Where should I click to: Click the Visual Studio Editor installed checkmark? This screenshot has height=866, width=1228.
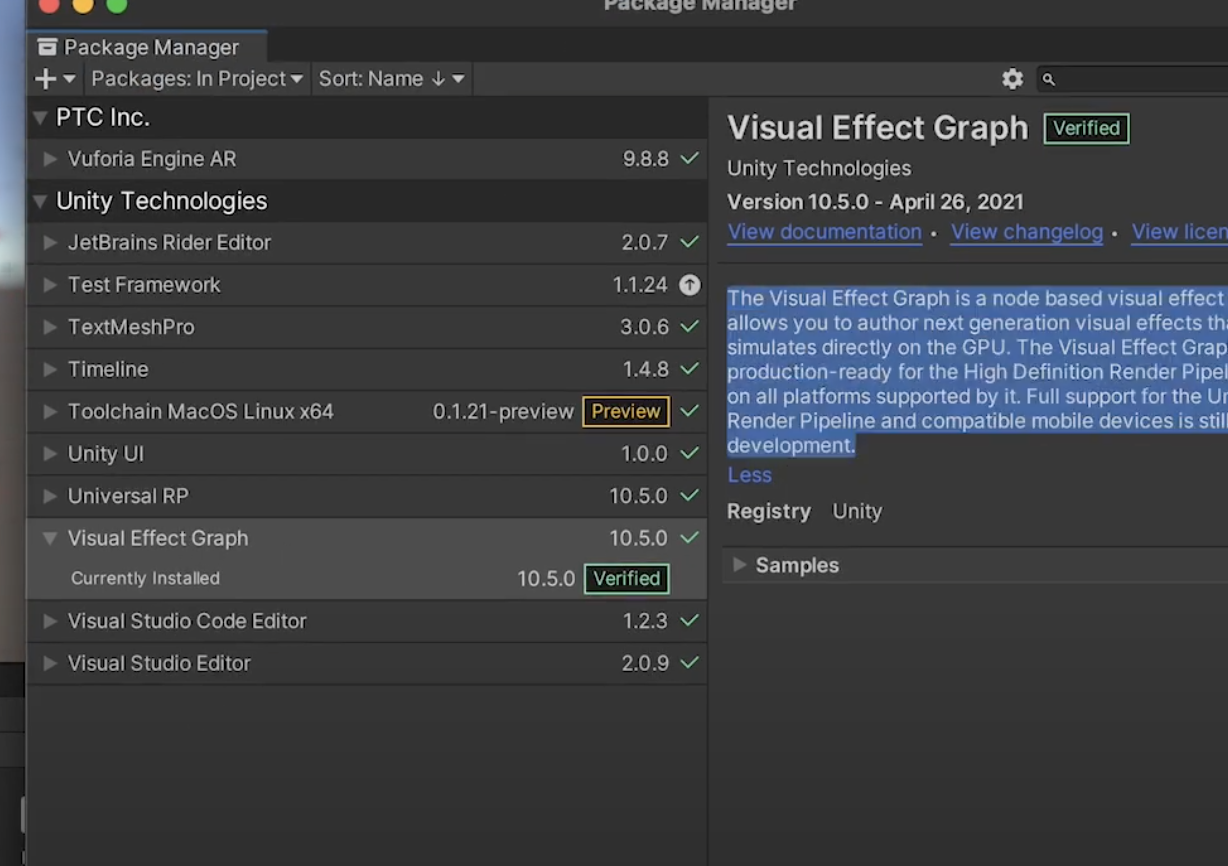pyautogui.click(x=690, y=663)
